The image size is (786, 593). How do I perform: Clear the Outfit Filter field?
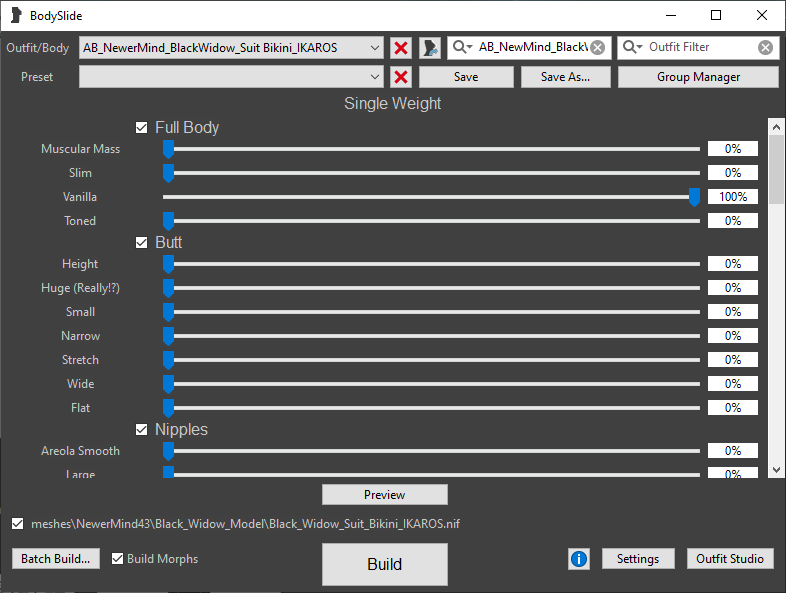coord(765,48)
